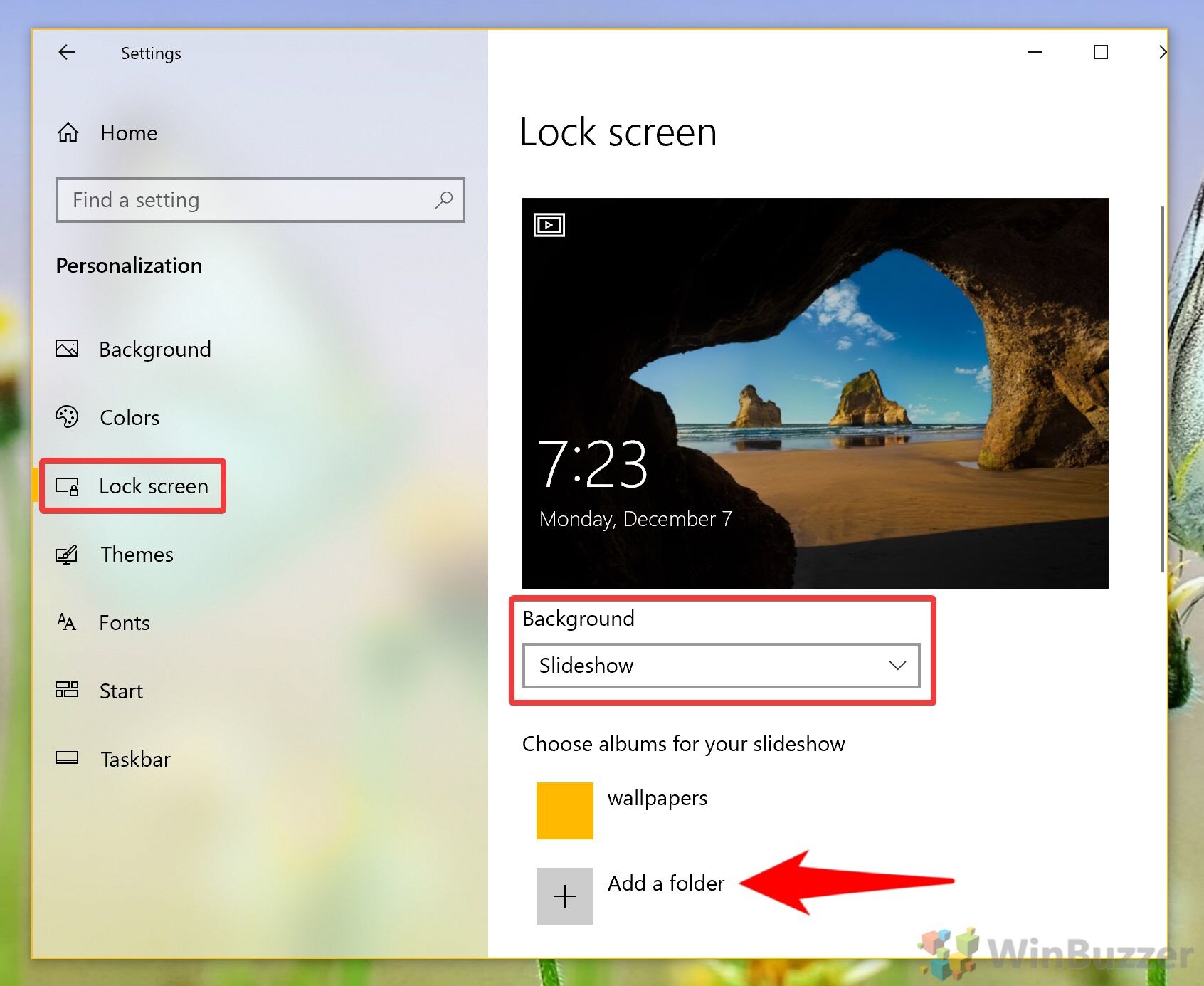Minimize the Settings window
The width and height of the screenshot is (1204, 986).
pos(1035,52)
